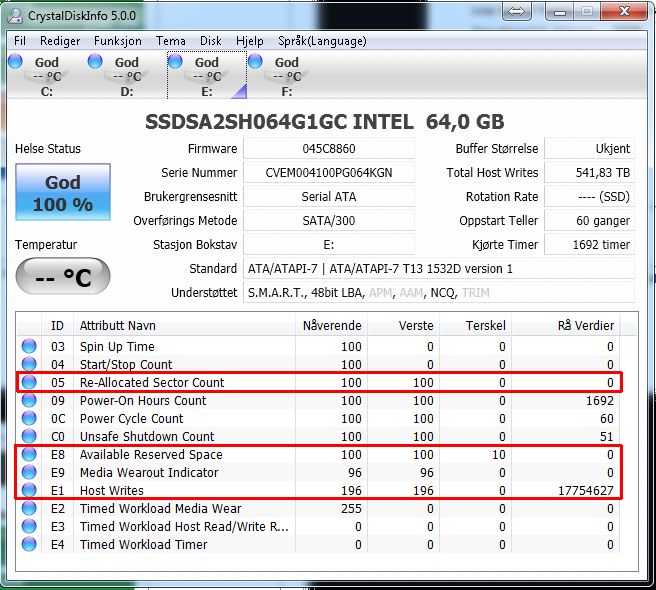Click the -- °C temperature indicator button
Viewport: 656px width, 590px height.
[x=63, y=276]
